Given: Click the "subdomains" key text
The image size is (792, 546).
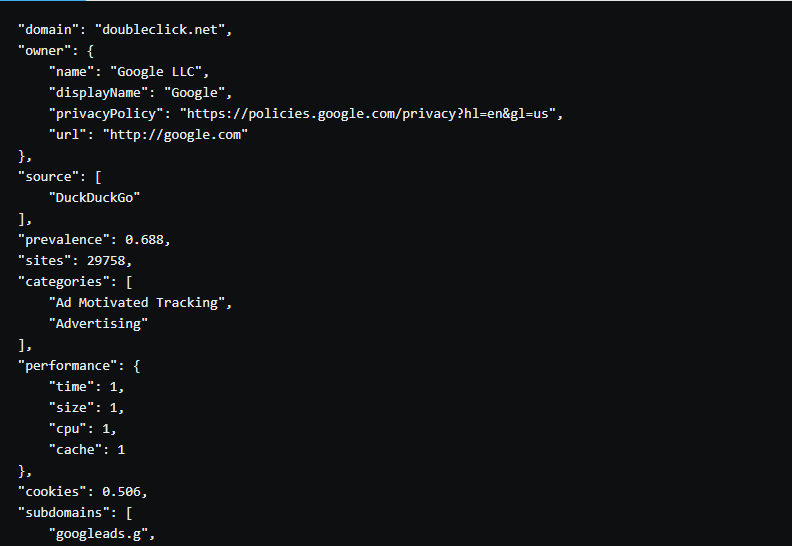Looking at the screenshot, I should pos(64,513).
